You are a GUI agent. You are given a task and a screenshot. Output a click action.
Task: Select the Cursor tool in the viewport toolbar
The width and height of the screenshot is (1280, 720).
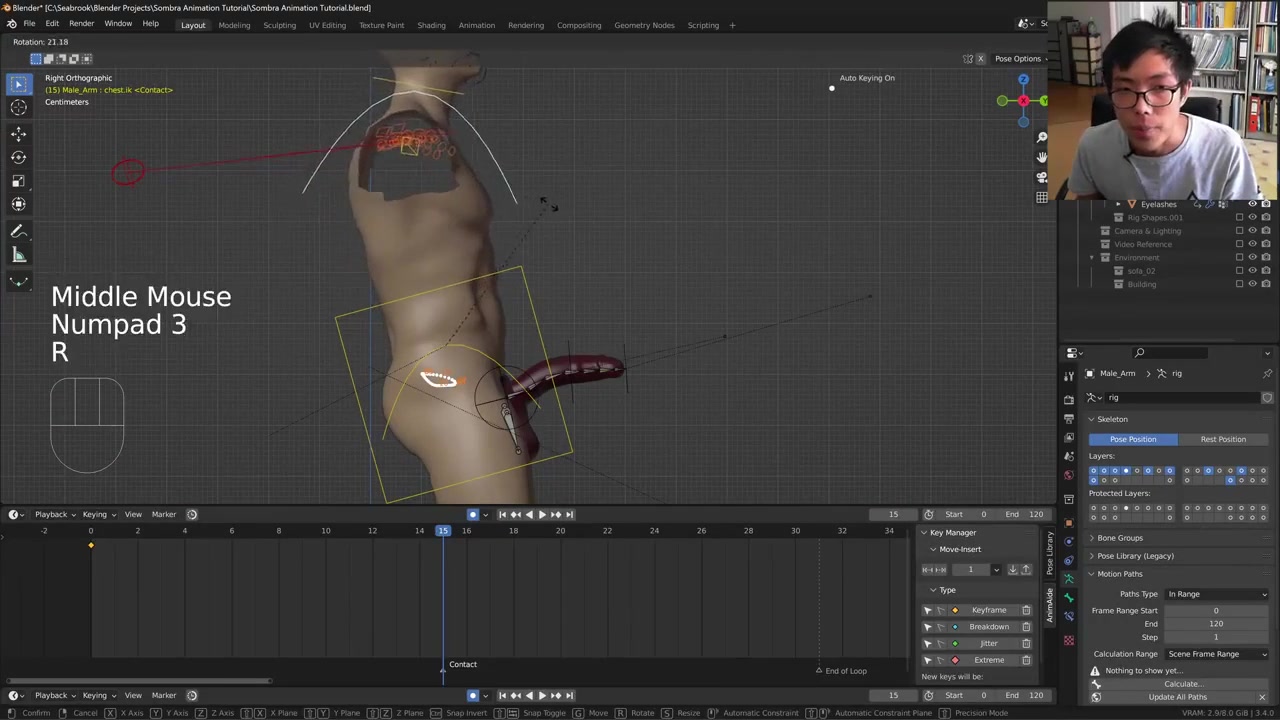(x=18, y=108)
